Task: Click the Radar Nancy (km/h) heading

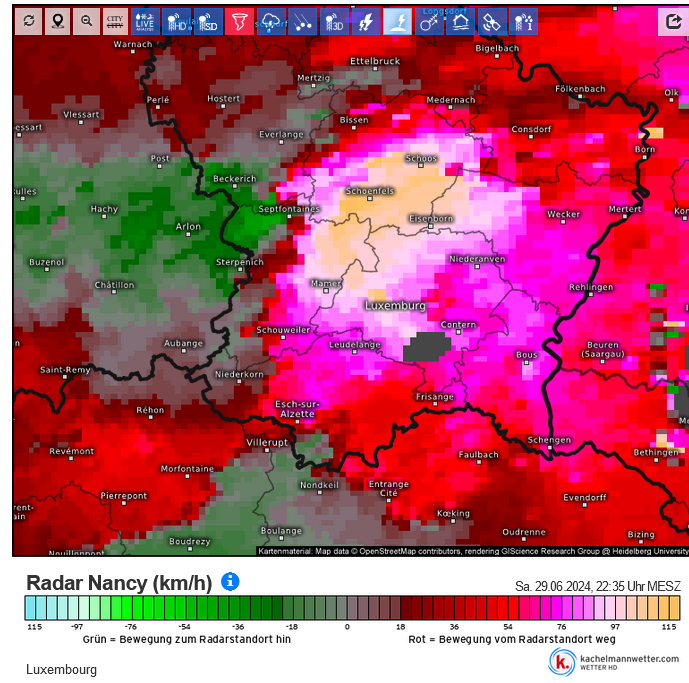Action: coord(119,583)
